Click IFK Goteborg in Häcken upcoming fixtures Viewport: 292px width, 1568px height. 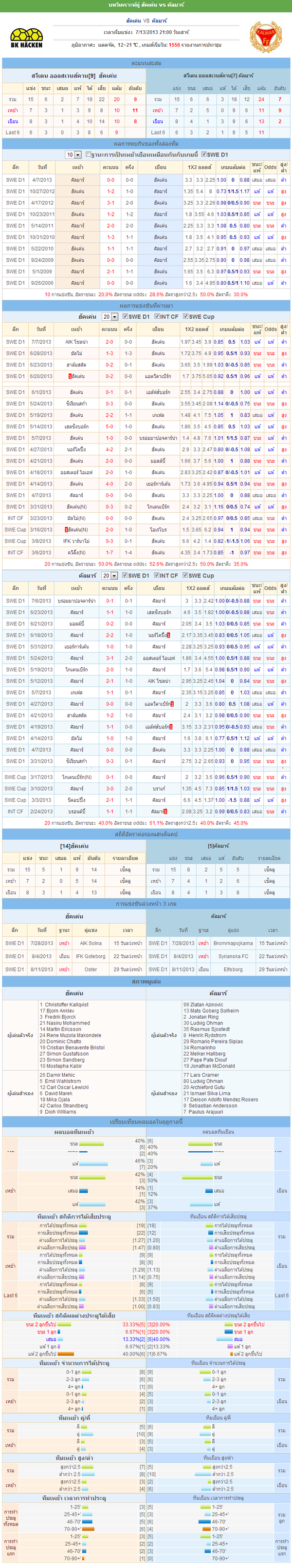point(91,956)
